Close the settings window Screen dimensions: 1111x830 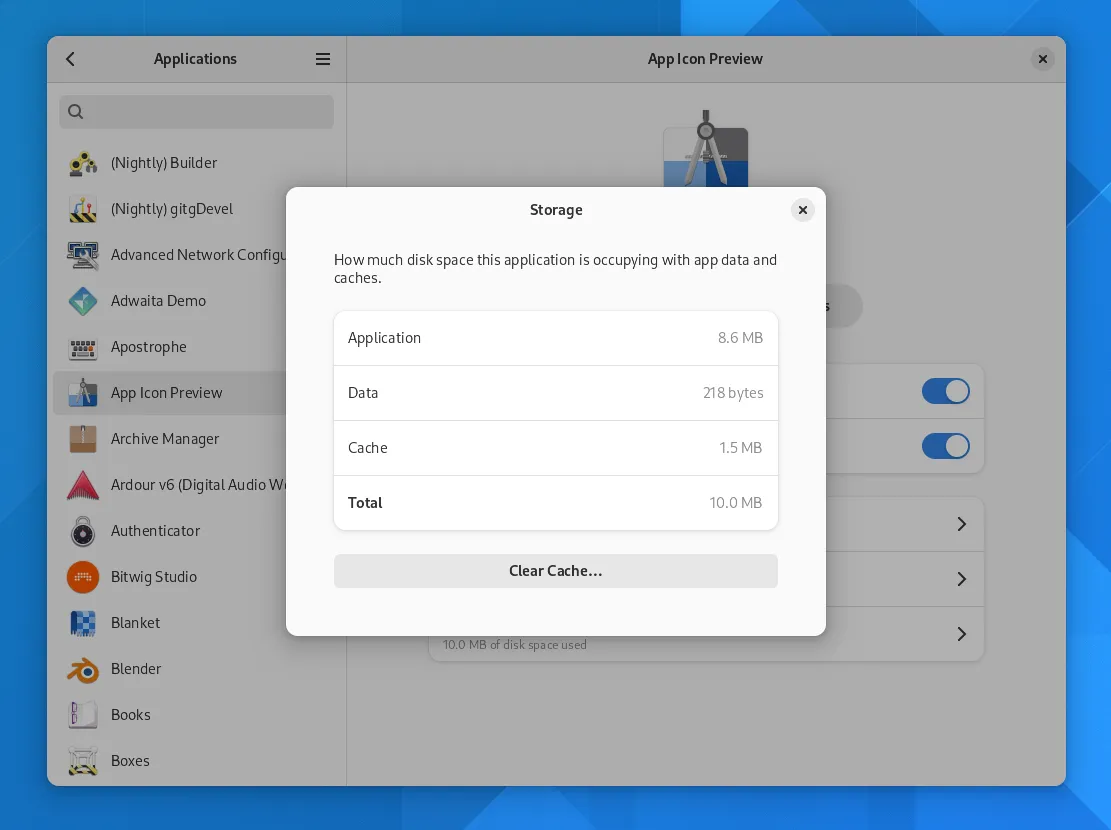pyautogui.click(x=1042, y=59)
